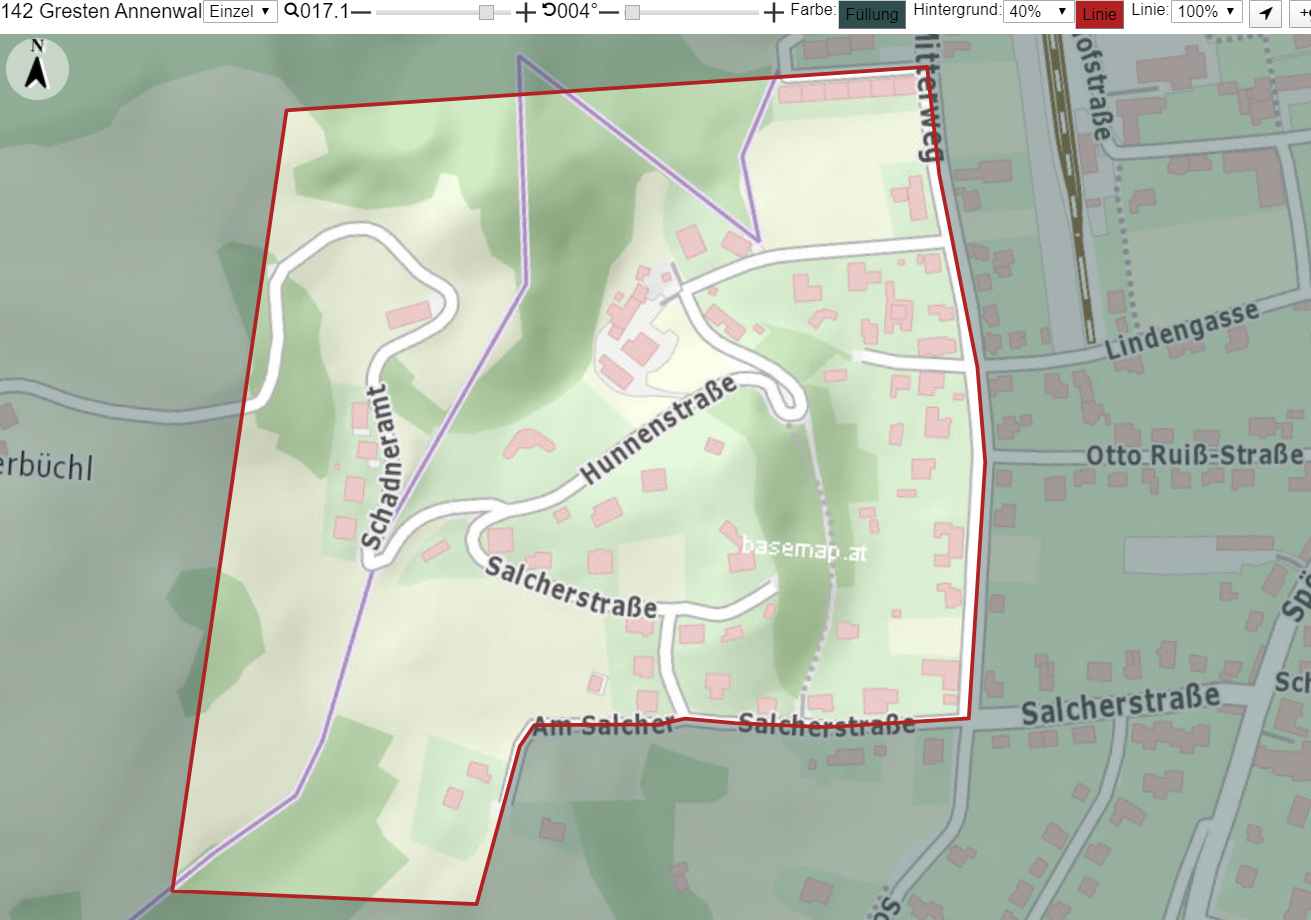1311x920 pixels.
Task: Click the zoom slider handle
Action: [x=486, y=13]
